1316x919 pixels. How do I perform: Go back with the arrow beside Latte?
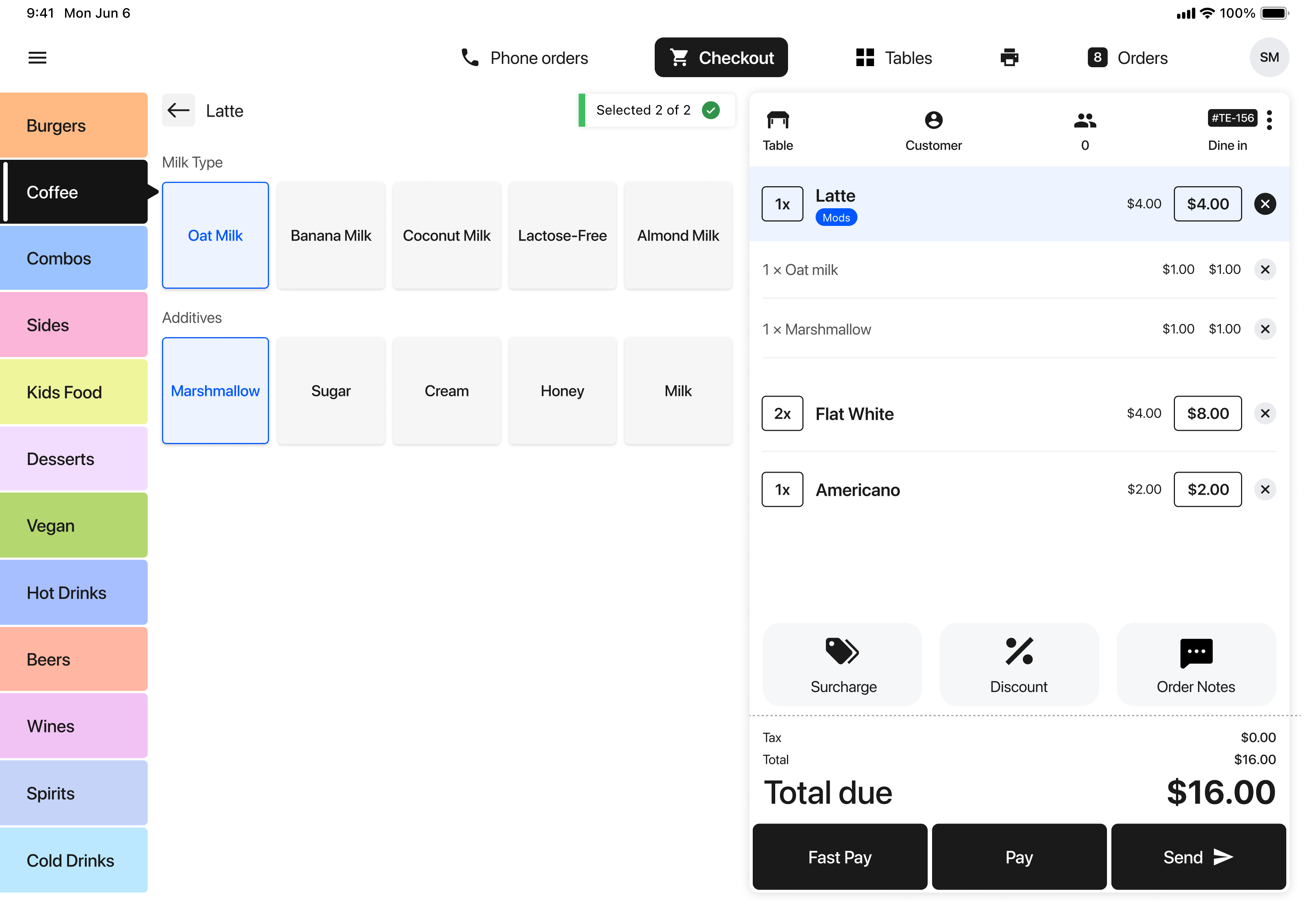178,111
